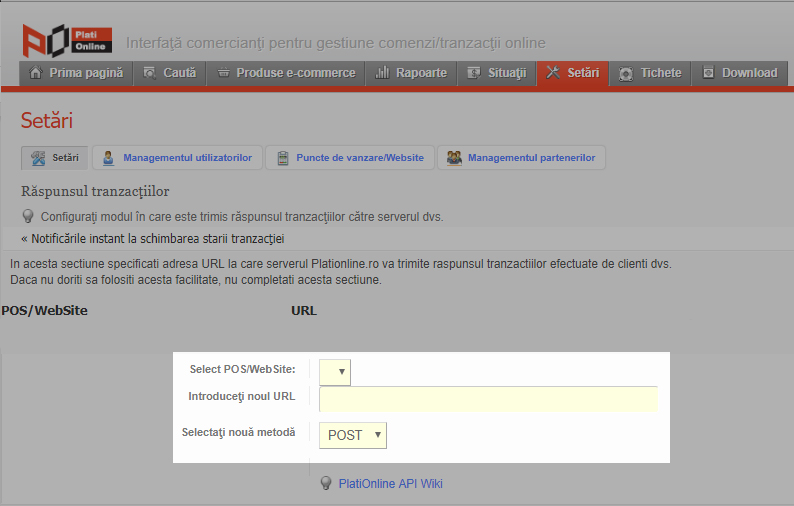Click the chart icon beside Rapoarte
This screenshot has width=794, height=506.
[x=382, y=73]
